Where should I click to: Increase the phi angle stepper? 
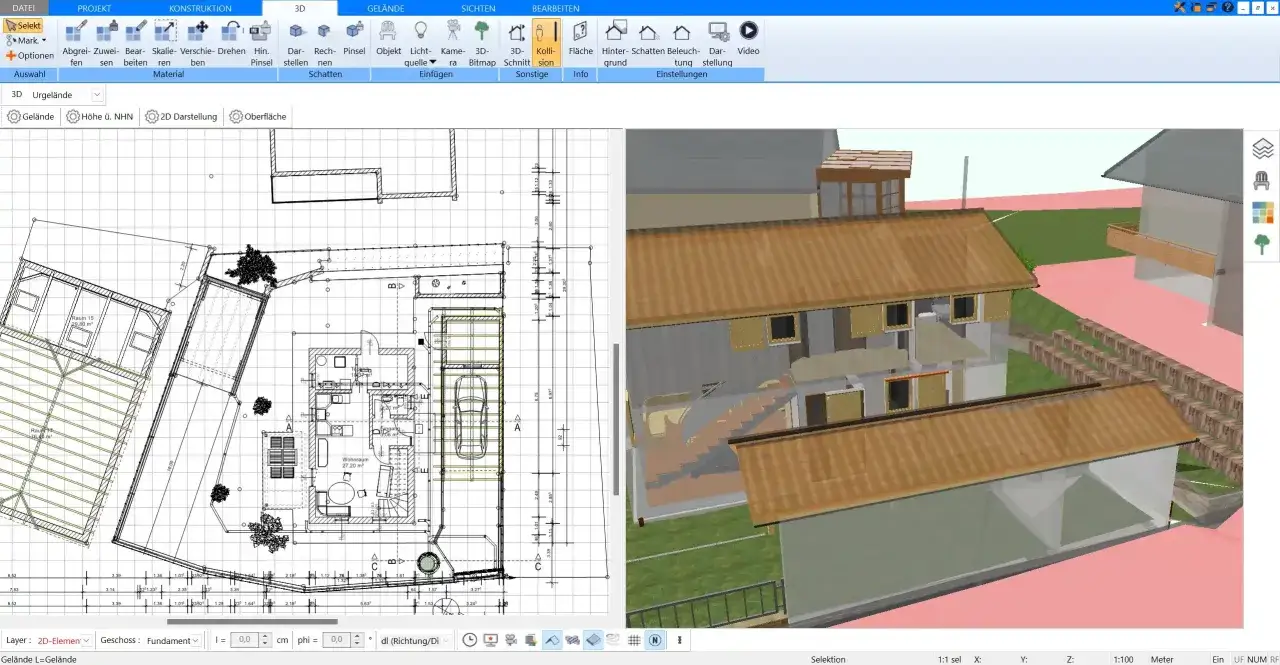click(357, 636)
